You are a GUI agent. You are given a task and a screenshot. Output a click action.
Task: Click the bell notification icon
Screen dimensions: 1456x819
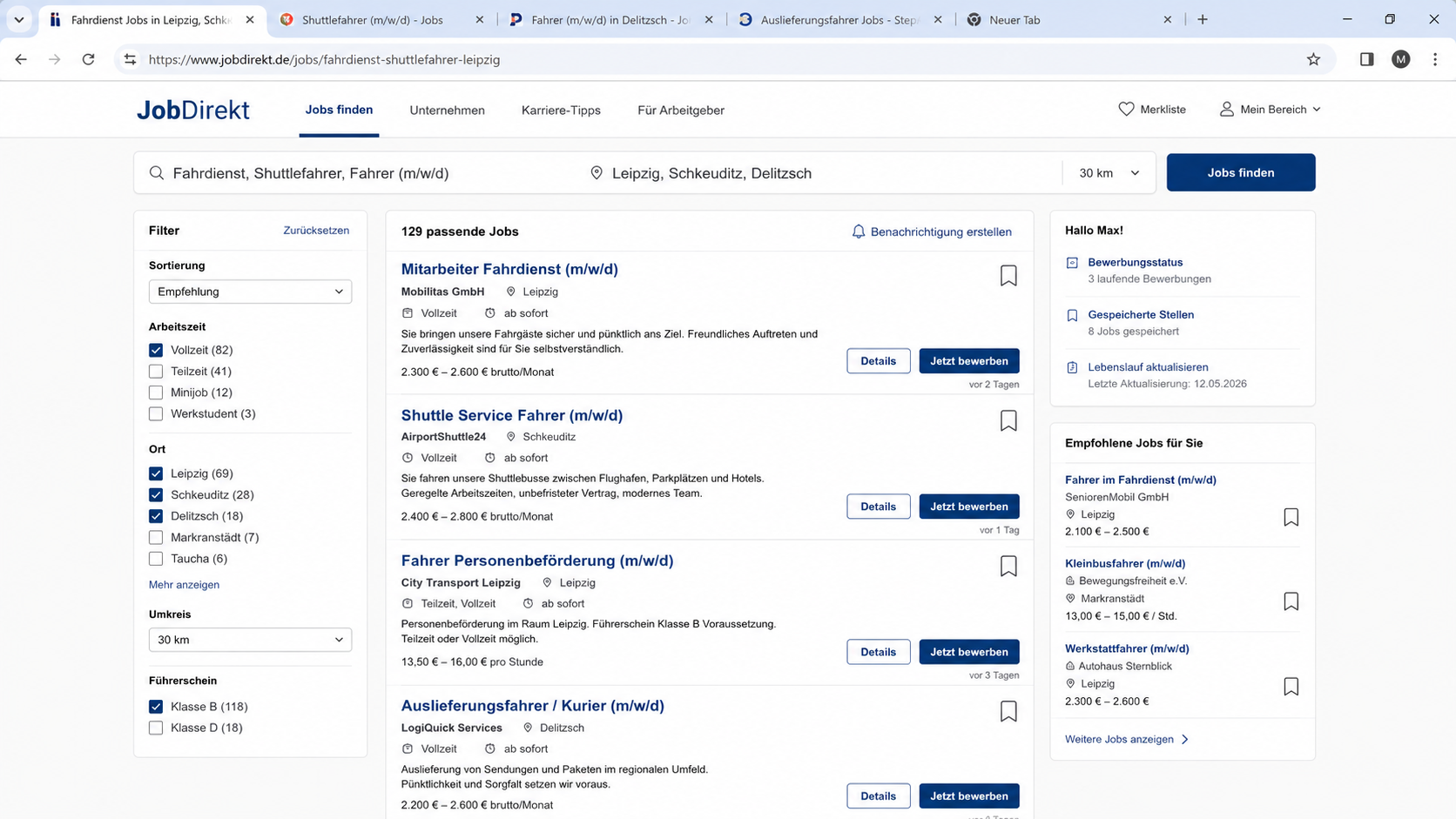pyautogui.click(x=859, y=232)
